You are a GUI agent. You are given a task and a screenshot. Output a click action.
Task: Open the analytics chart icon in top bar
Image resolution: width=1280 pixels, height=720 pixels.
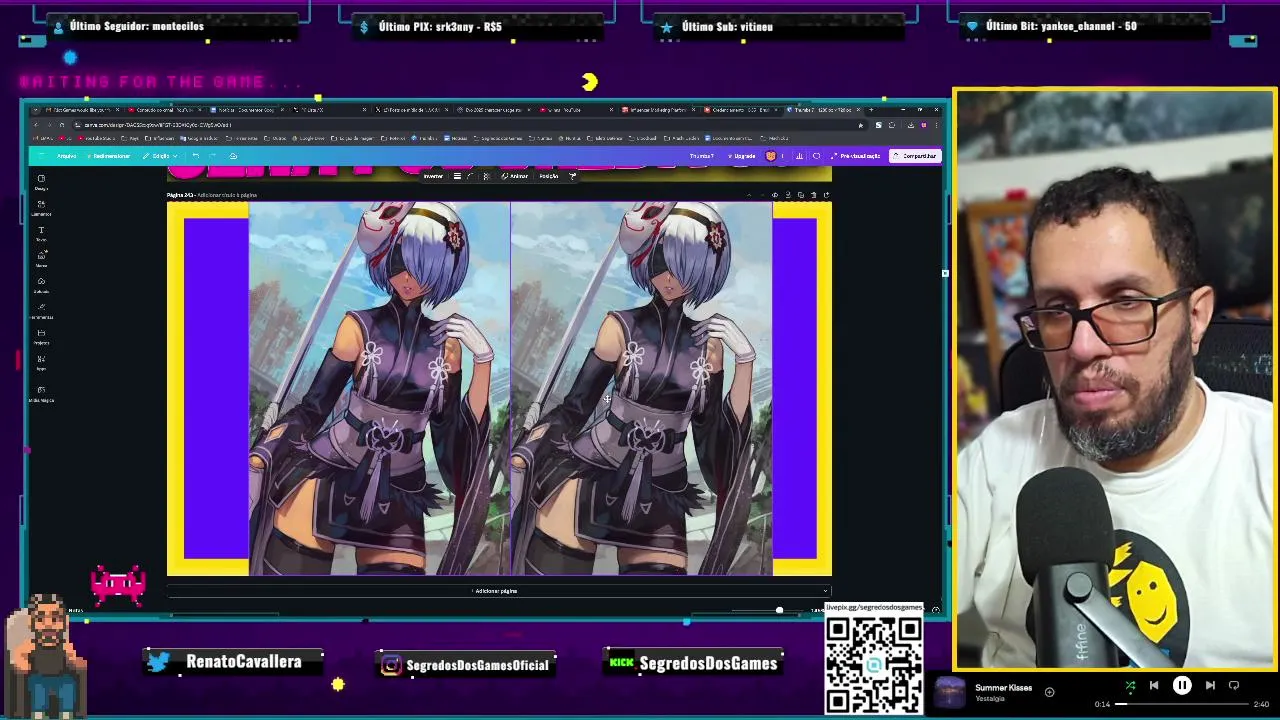[x=799, y=156]
